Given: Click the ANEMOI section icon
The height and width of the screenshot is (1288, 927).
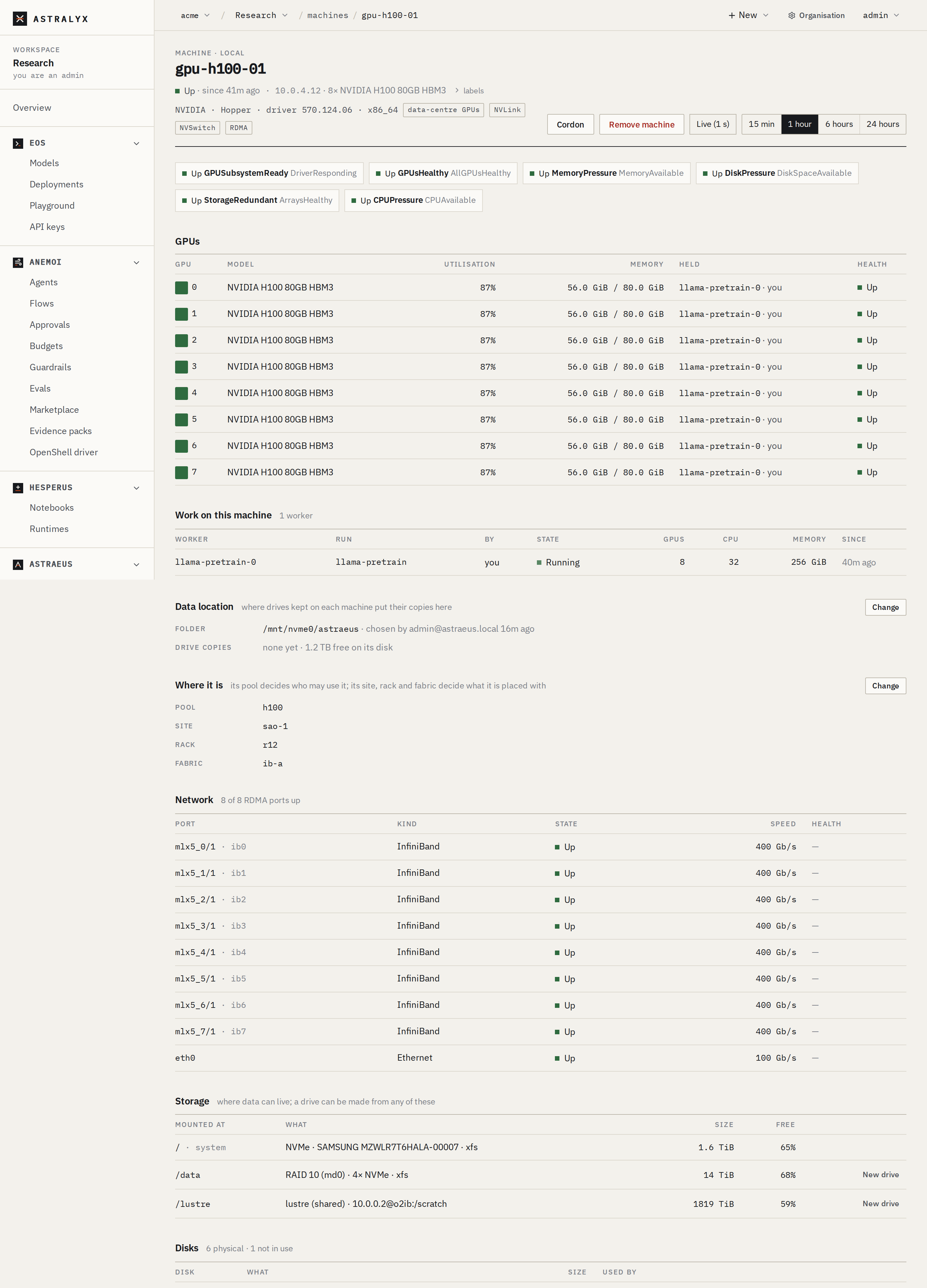Looking at the screenshot, I should [18, 262].
